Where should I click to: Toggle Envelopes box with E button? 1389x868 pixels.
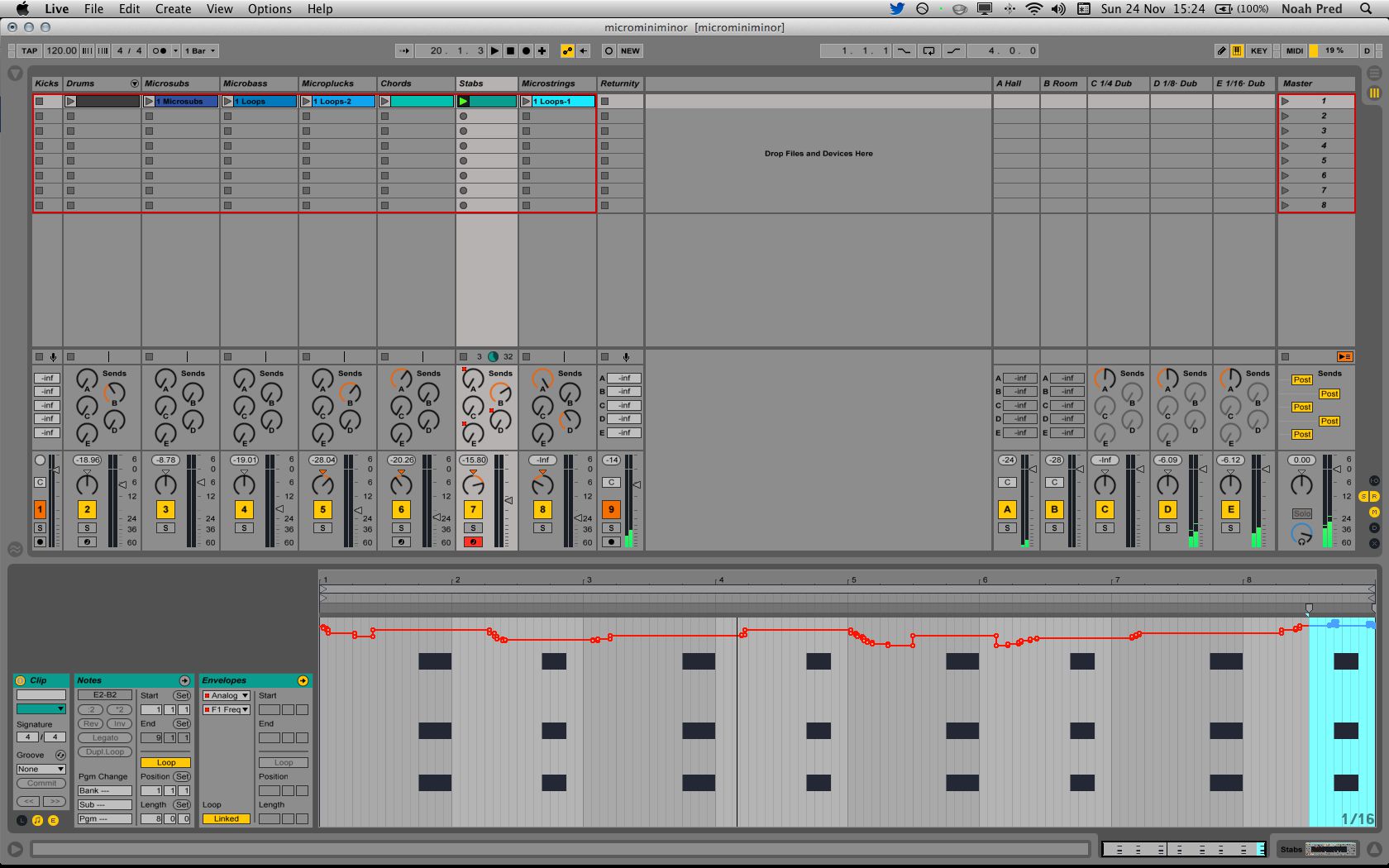[x=53, y=820]
